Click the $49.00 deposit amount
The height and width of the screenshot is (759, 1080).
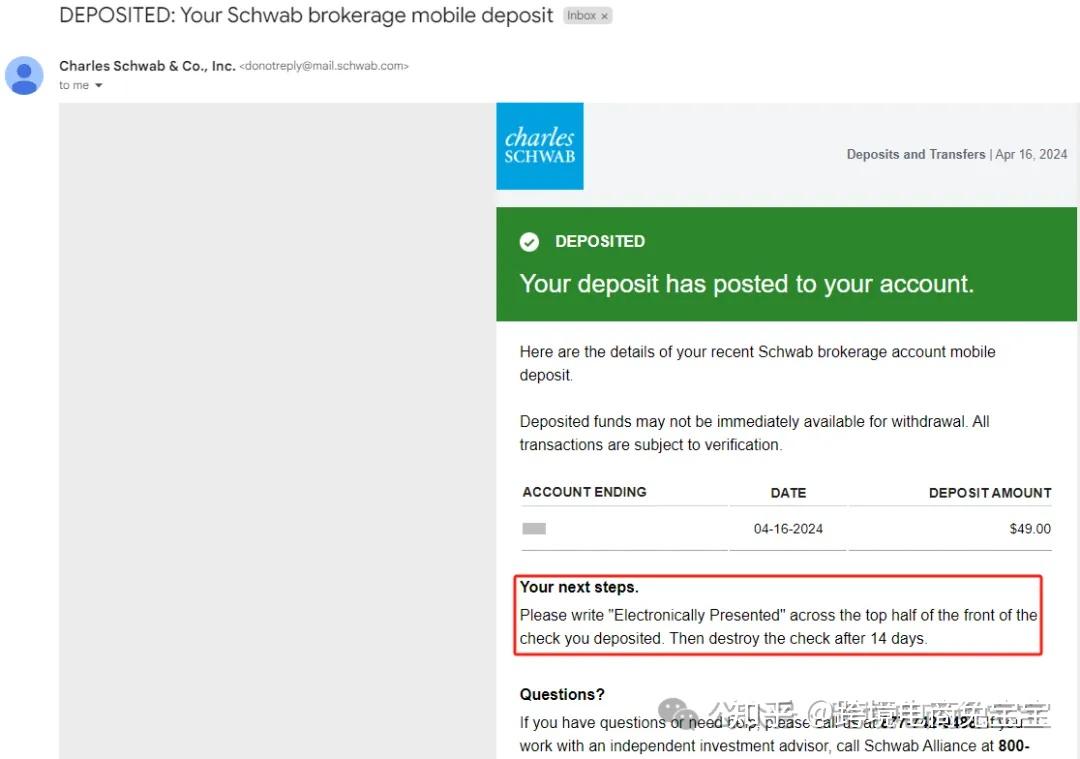click(x=1029, y=528)
